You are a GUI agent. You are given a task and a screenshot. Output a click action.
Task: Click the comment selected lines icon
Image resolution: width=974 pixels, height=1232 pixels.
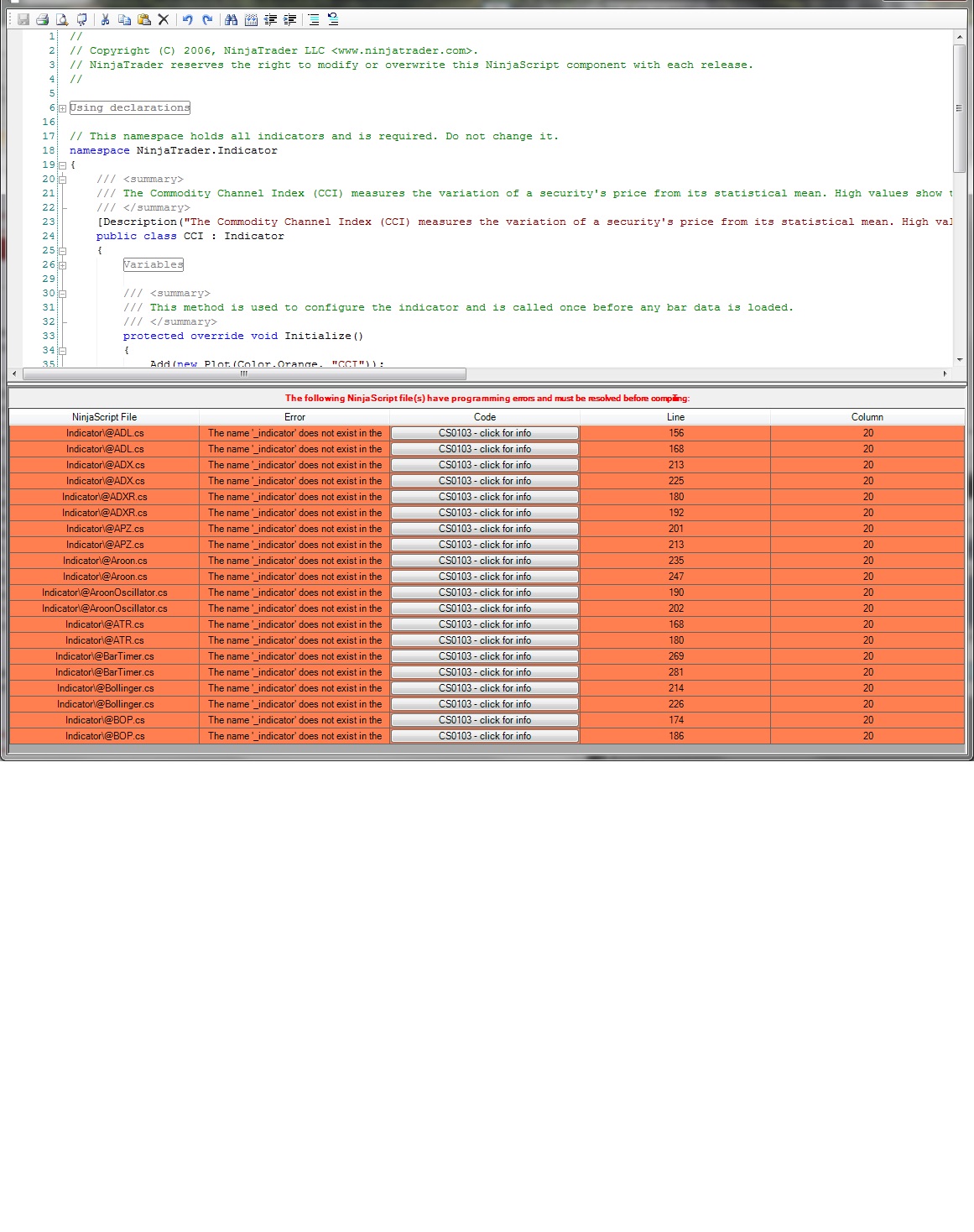(313, 19)
